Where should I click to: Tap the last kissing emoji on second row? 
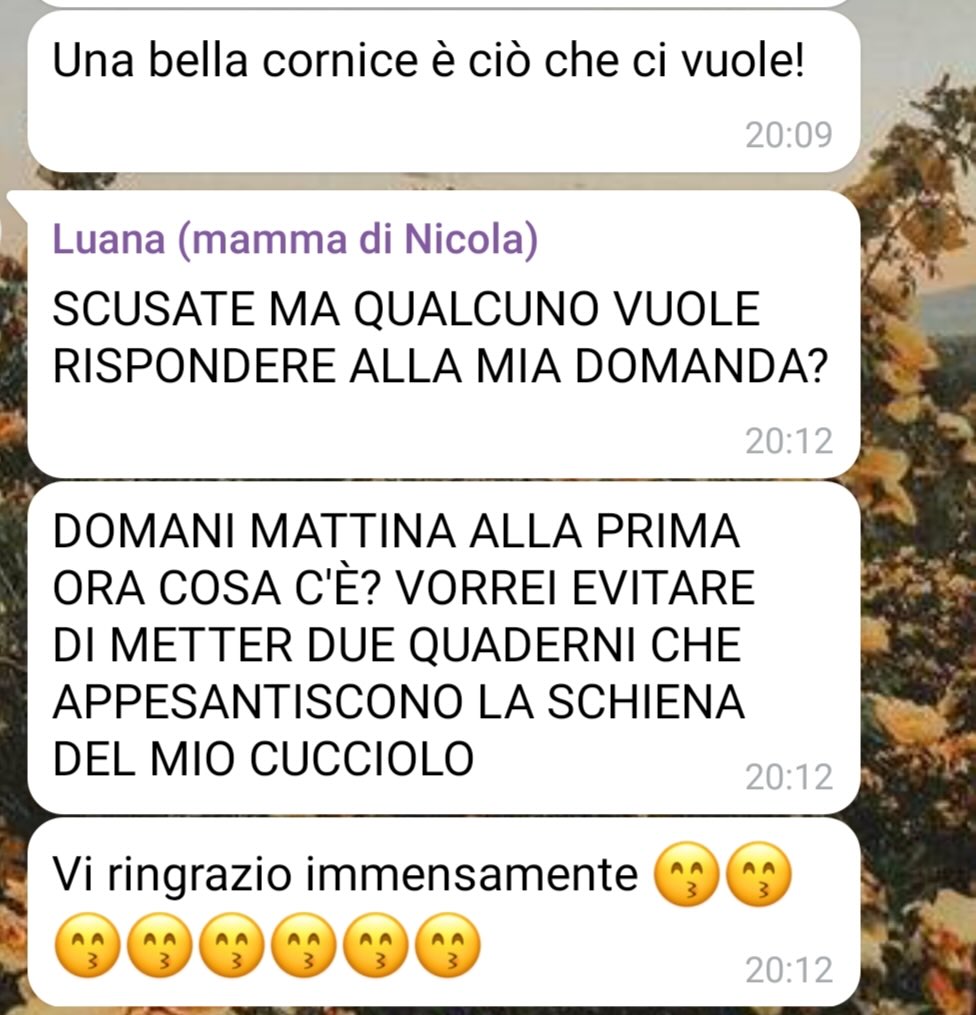click(x=447, y=945)
